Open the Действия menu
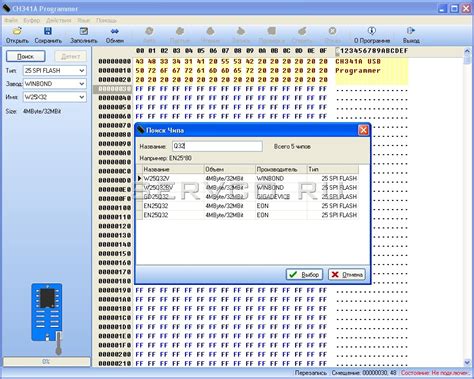Viewport: 474px width, 379px height. 59,20
